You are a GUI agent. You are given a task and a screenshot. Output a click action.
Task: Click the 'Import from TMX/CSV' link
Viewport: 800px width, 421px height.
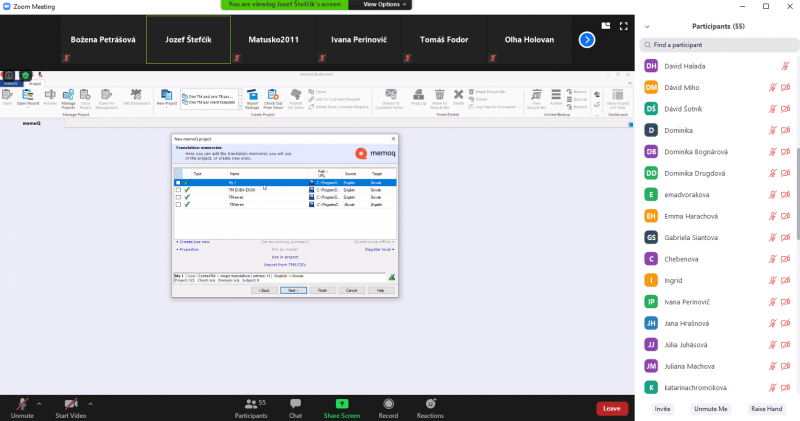[283, 263]
